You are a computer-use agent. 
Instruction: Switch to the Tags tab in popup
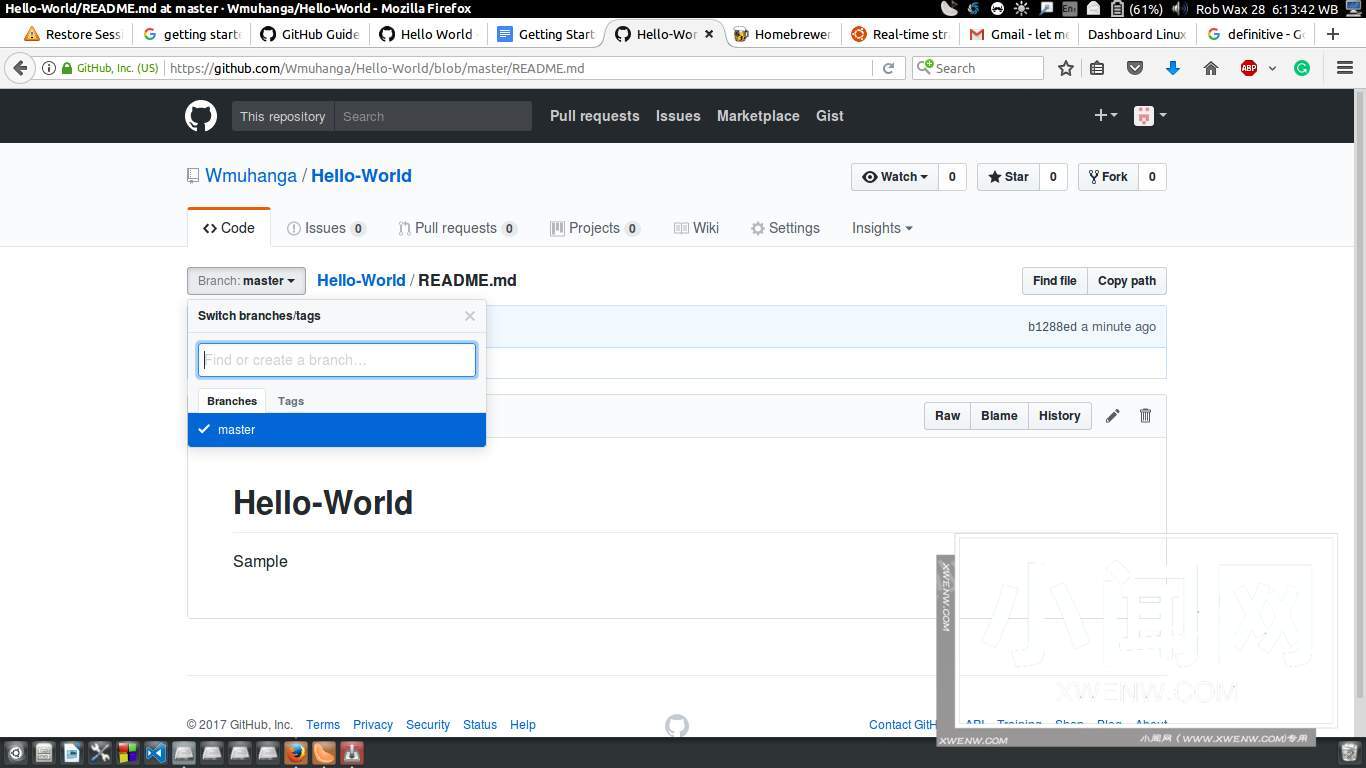[291, 401]
